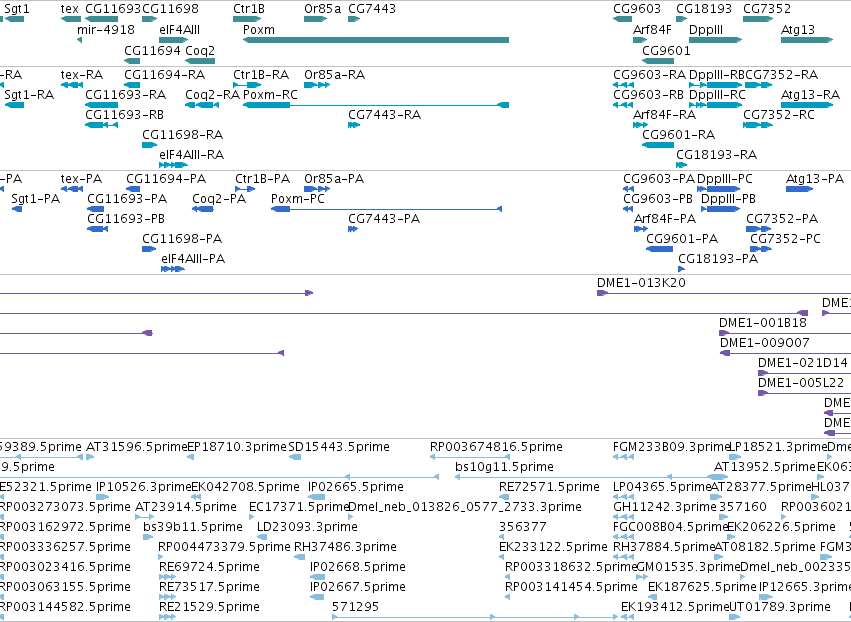Click the Dmel_neb_013826_0577_2733.3prime label
The width and height of the screenshot is (851, 622).
465,507
